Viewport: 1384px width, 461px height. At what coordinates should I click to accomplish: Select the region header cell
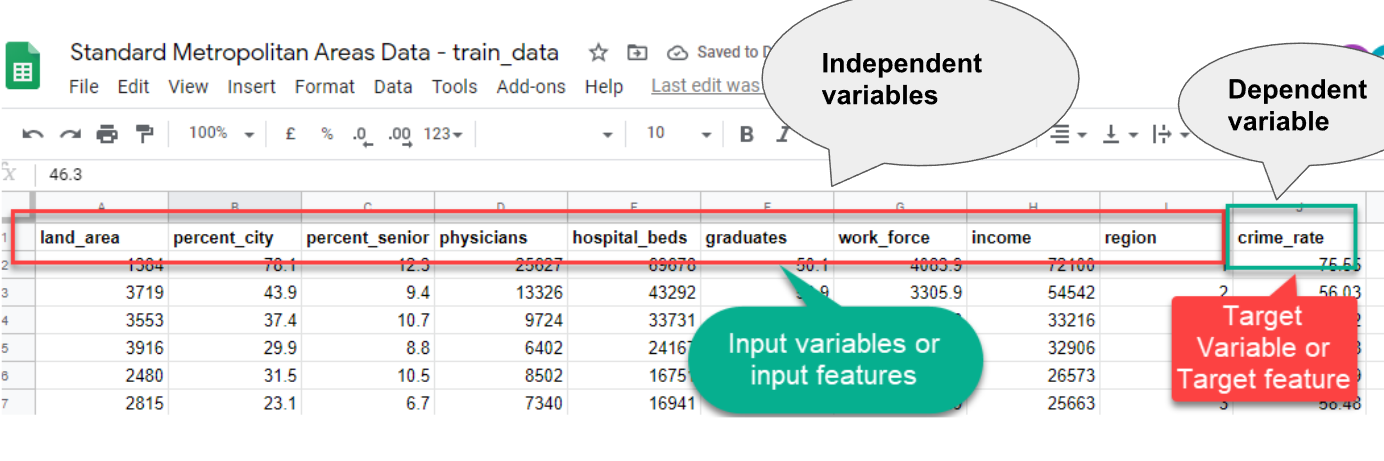point(1166,238)
